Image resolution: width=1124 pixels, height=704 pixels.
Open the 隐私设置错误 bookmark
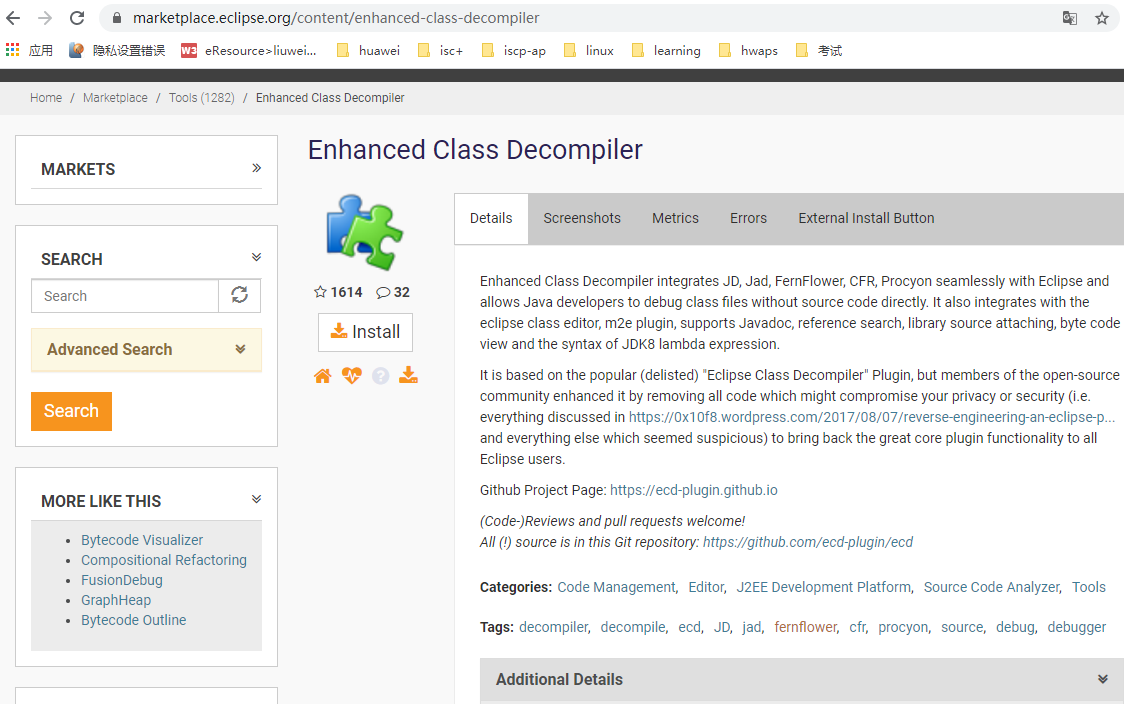click(117, 50)
